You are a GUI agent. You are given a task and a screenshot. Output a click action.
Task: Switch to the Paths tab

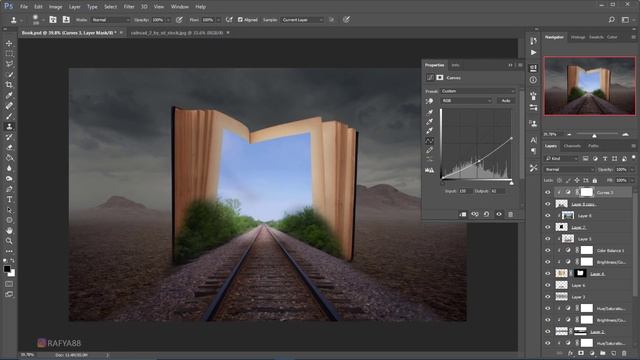593,146
